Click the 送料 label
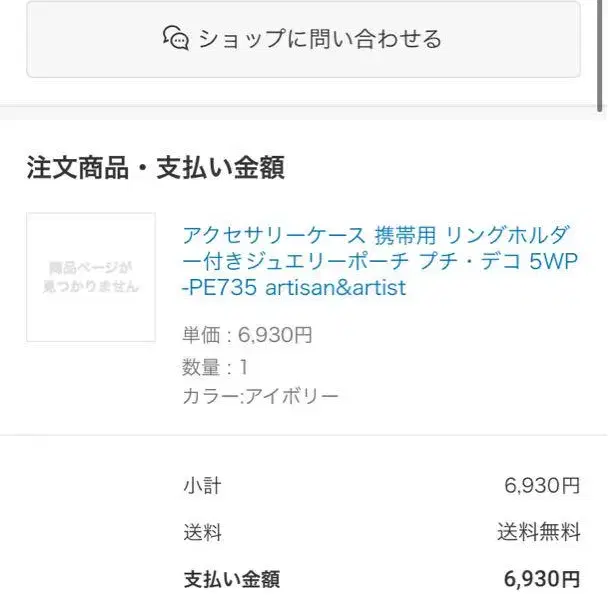The height and width of the screenshot is (608, 608). pyautogui.click(x=202, y=532)
